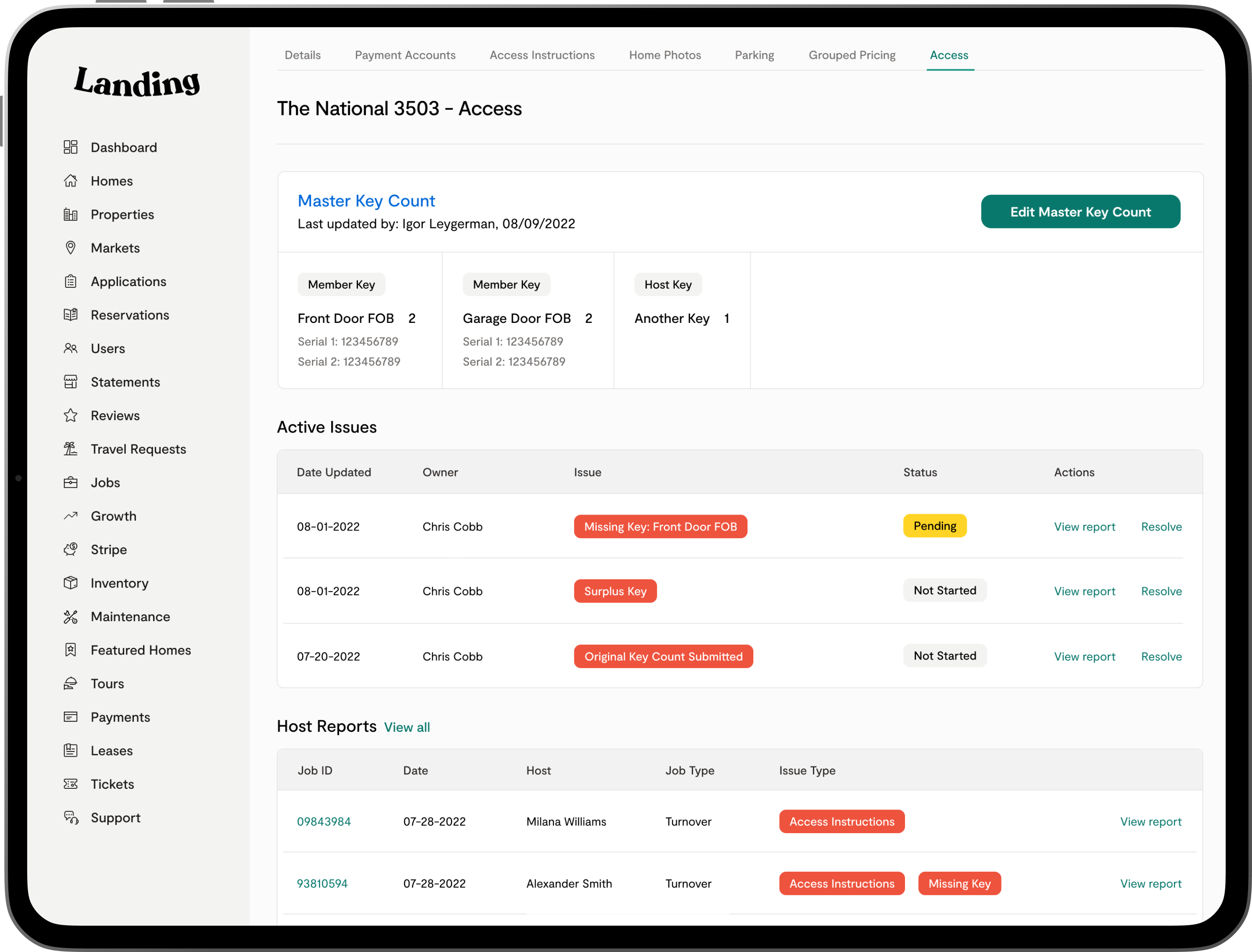1252x952 pixels.
Task: Resolve the Missing Key Front Door FOB issue
Action: coord(1161,526)
